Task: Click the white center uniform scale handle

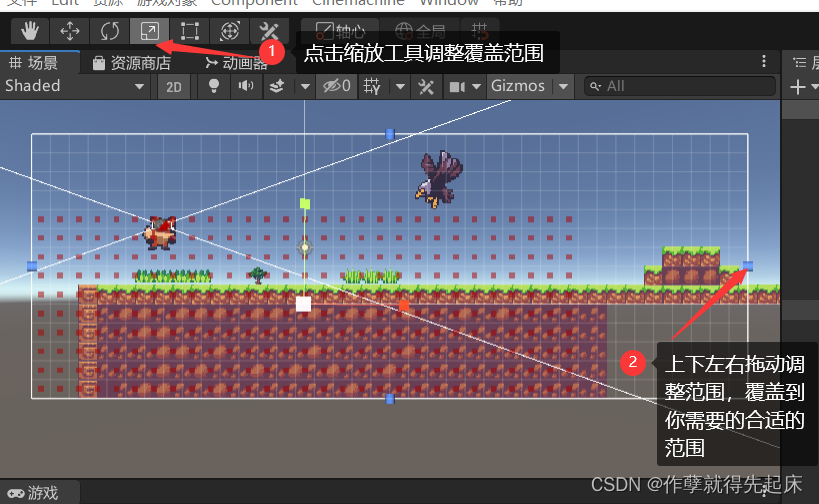Action: (303, 304)
